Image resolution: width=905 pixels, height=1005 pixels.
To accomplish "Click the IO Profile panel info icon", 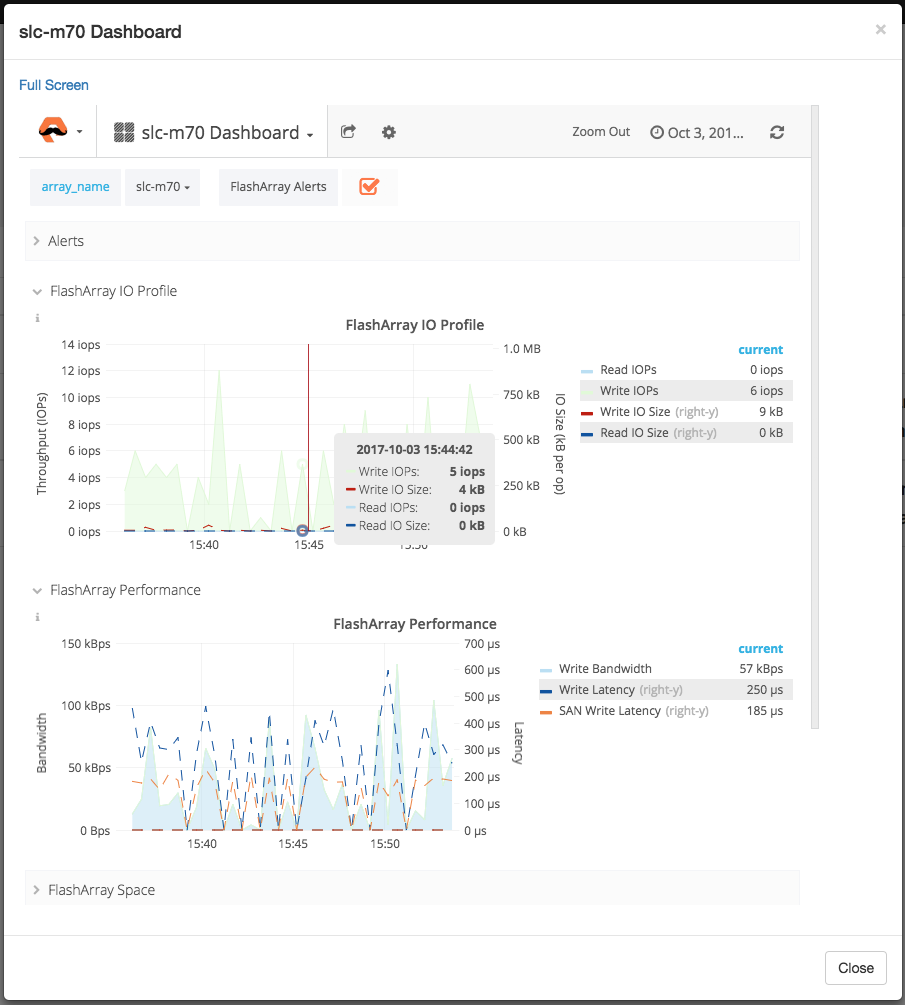I will pyautogui.click(x=37, y=318).
